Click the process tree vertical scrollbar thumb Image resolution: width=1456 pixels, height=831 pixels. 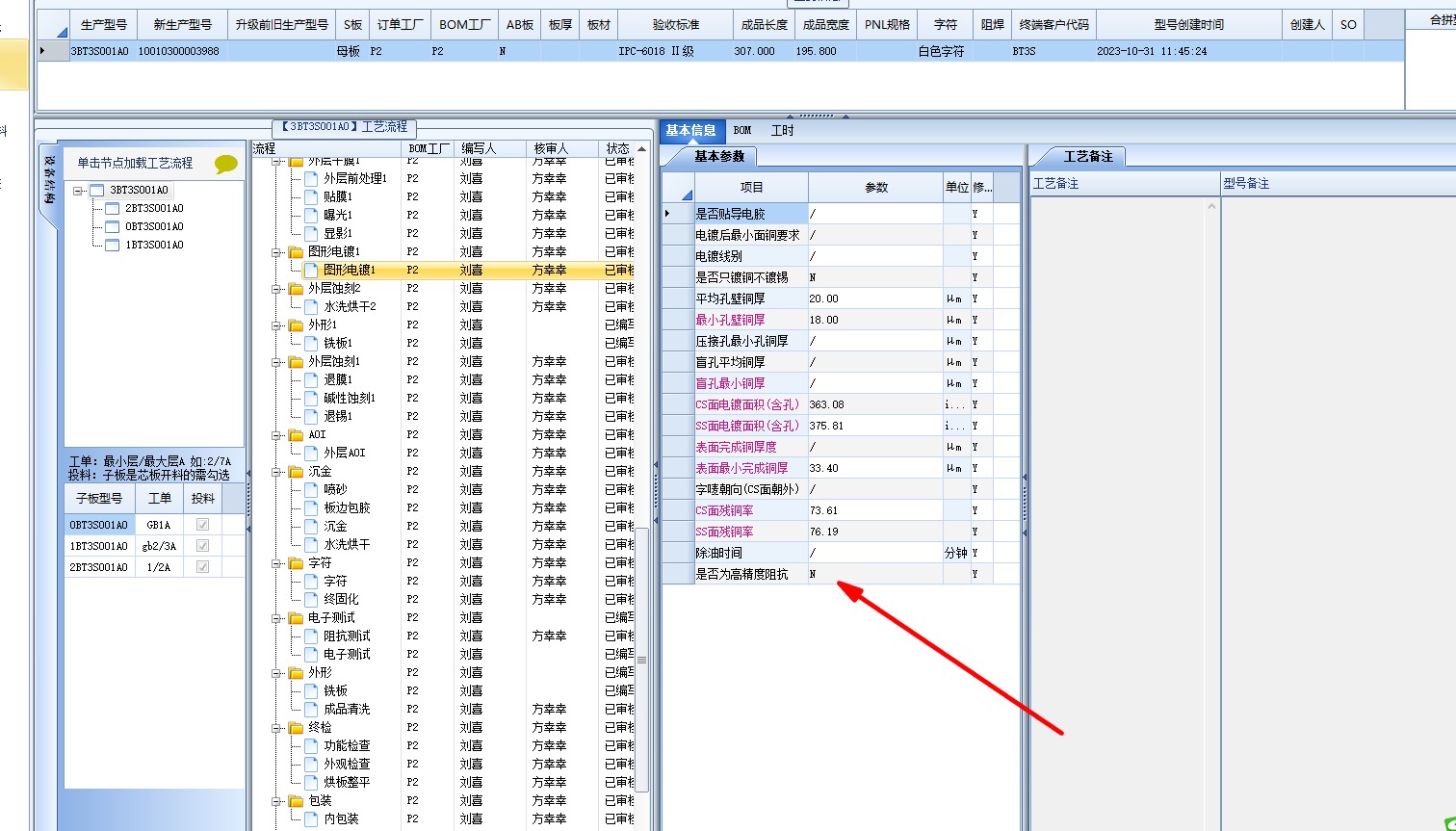[642, 661]
